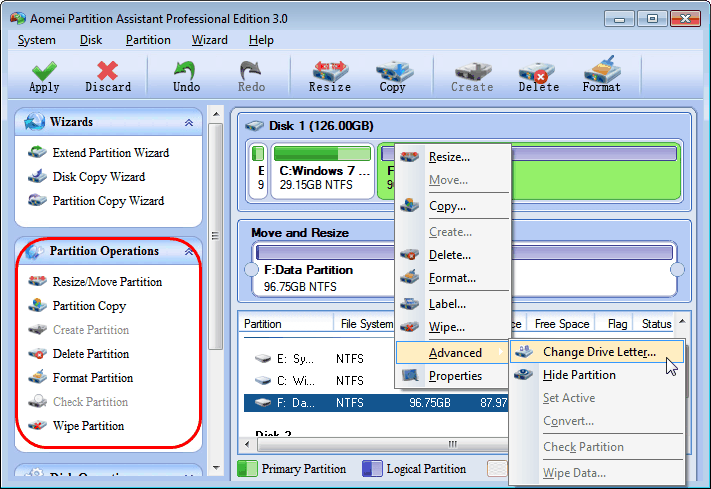Click Wipe Partition in the sidebar

pyautogui.click(x=76, y=426)
